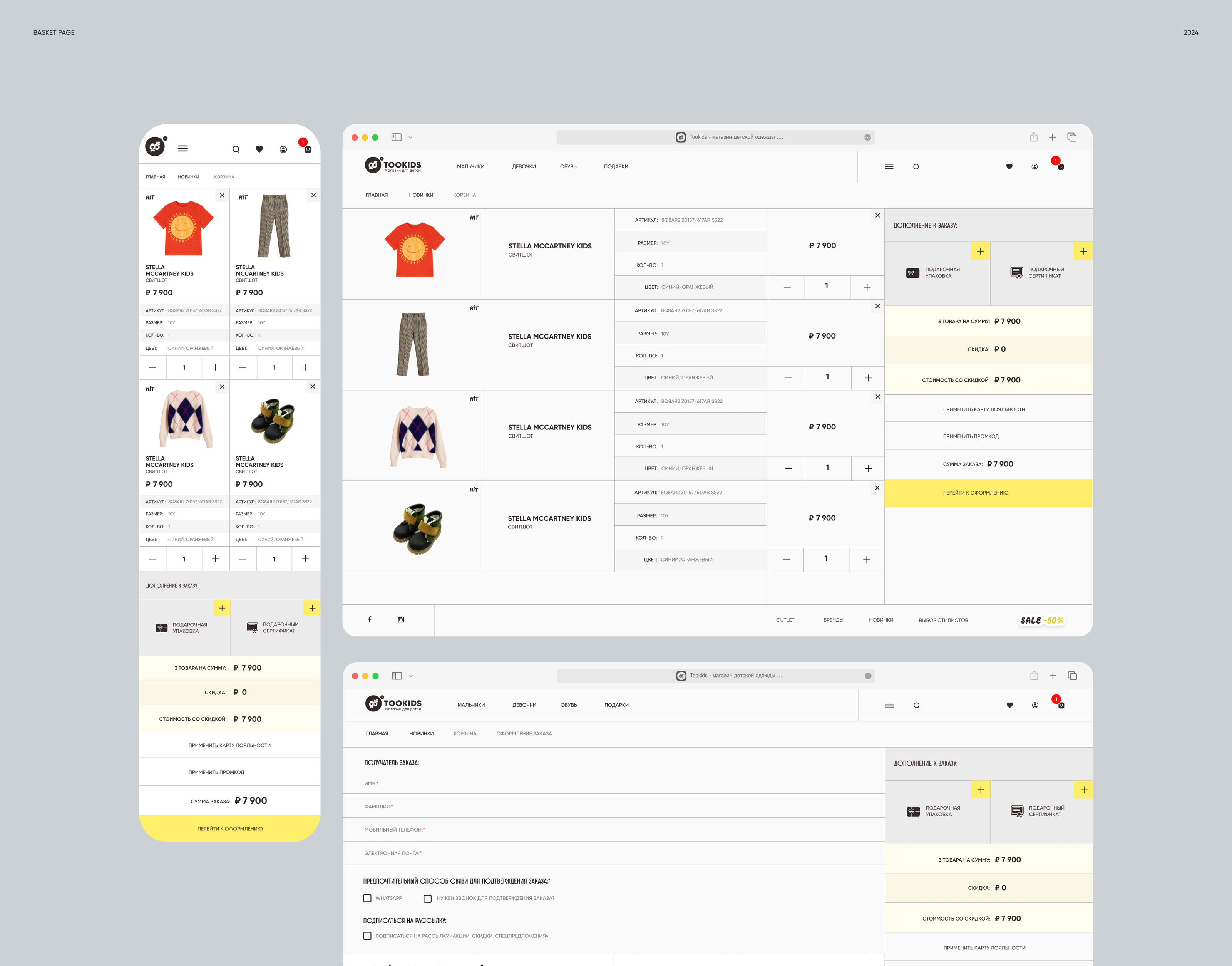This screenshot has height=966, width=1232.
Task: Click the search icon in mobile header
Action: 236,149
